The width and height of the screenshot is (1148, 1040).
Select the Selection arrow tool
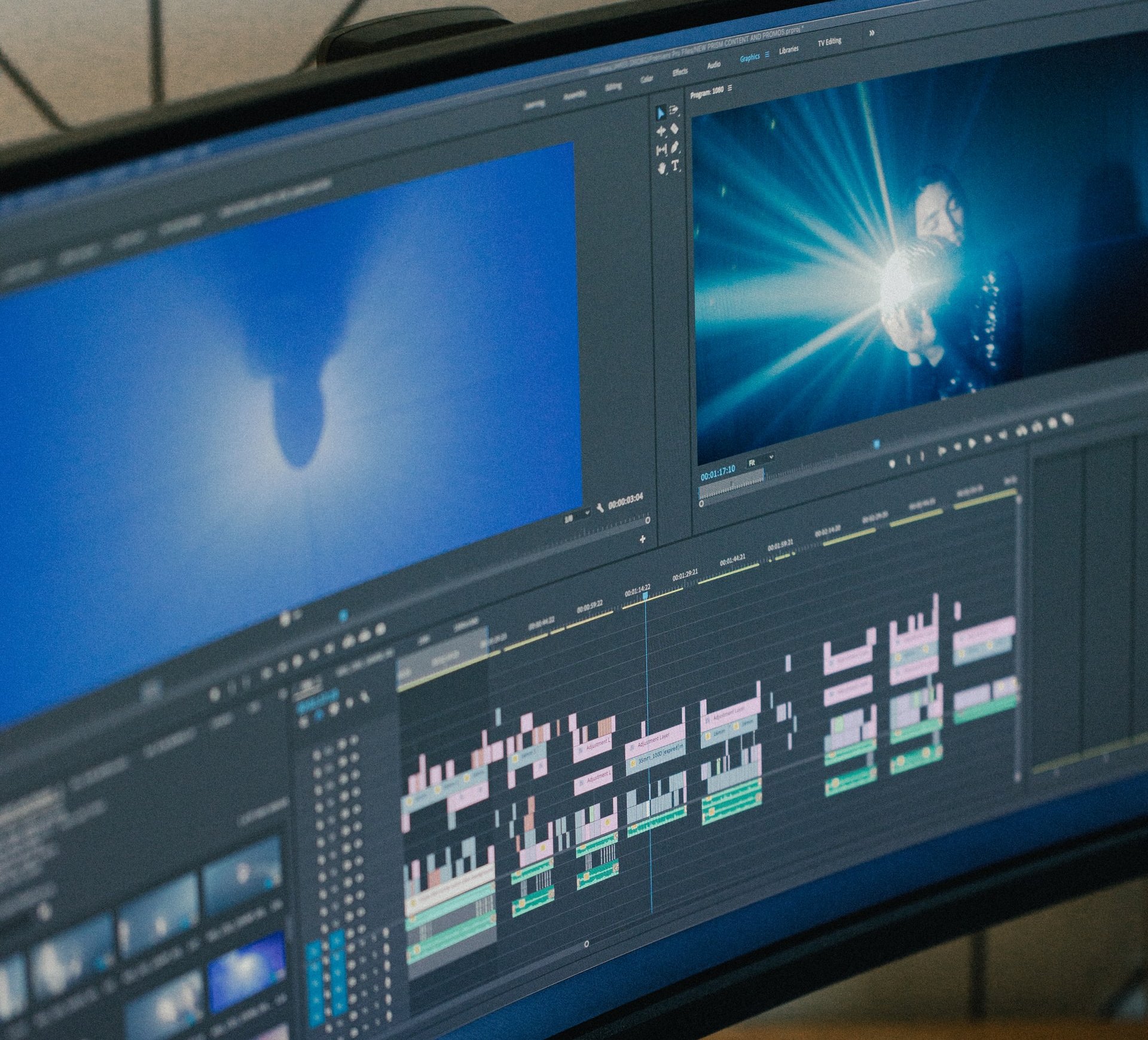coord(661,113)
